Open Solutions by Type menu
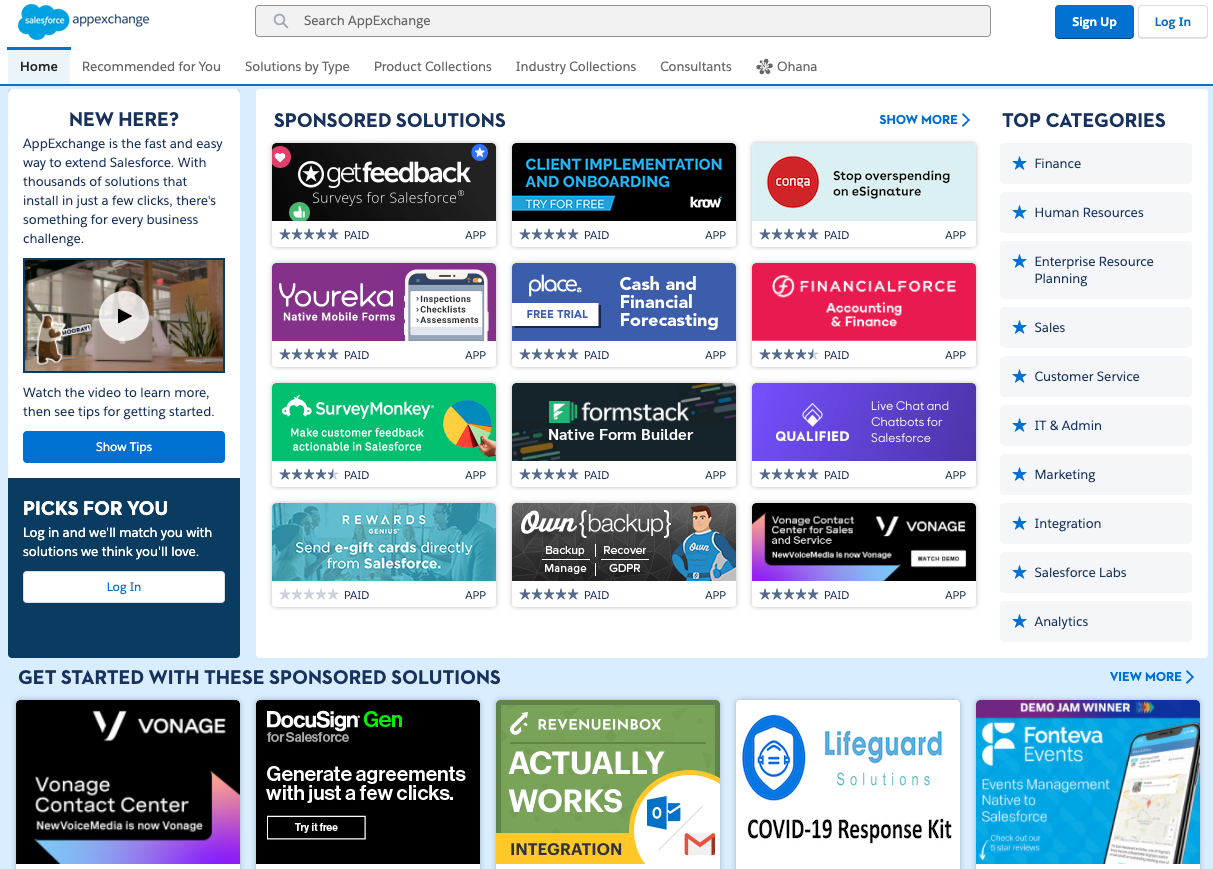The width and height of the screenshot is (1213, 869). (297, 67)
